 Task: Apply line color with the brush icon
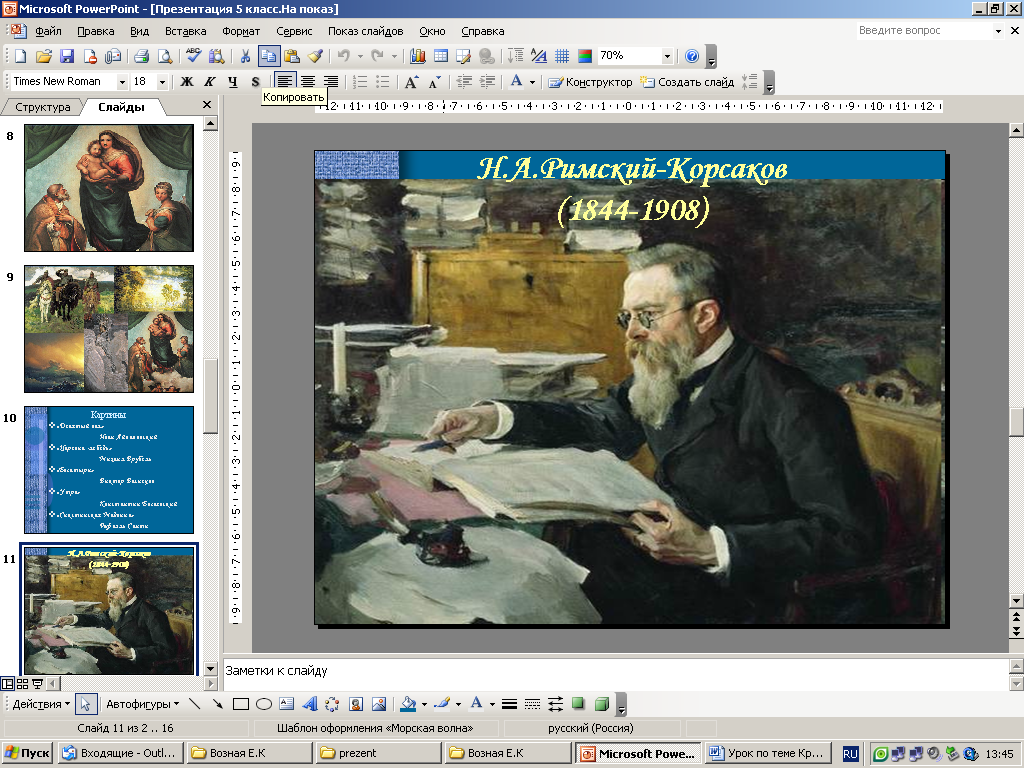442,704
